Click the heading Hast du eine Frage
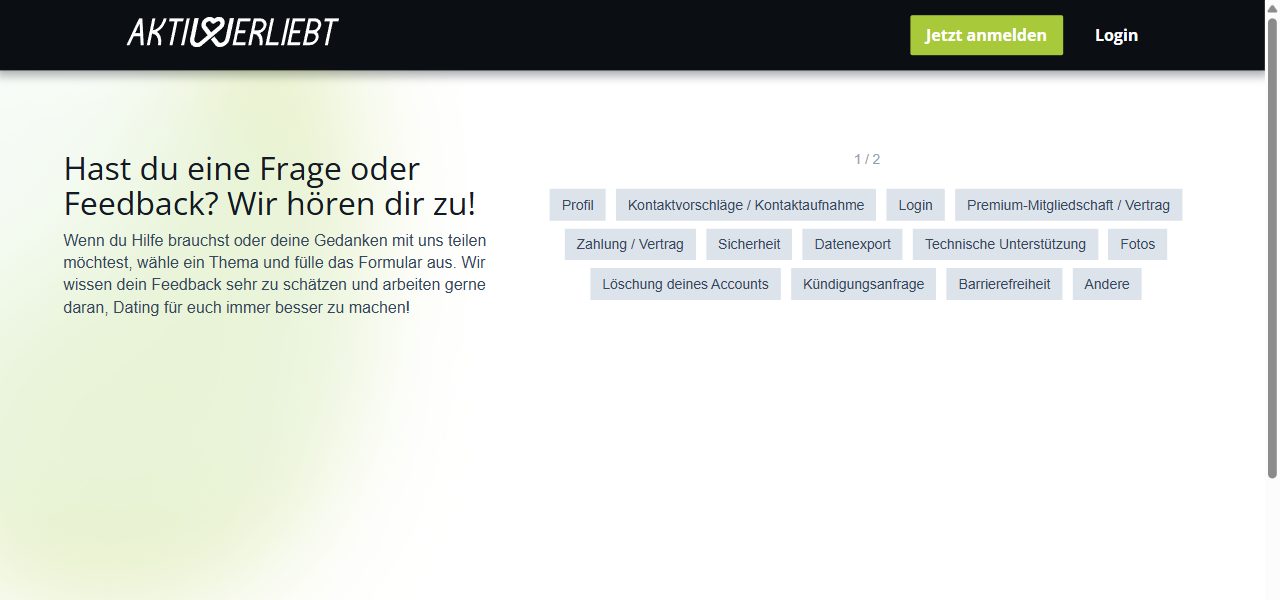This screenshot has width=1280, height=600. pyautogui.click(x=270, y=186)
